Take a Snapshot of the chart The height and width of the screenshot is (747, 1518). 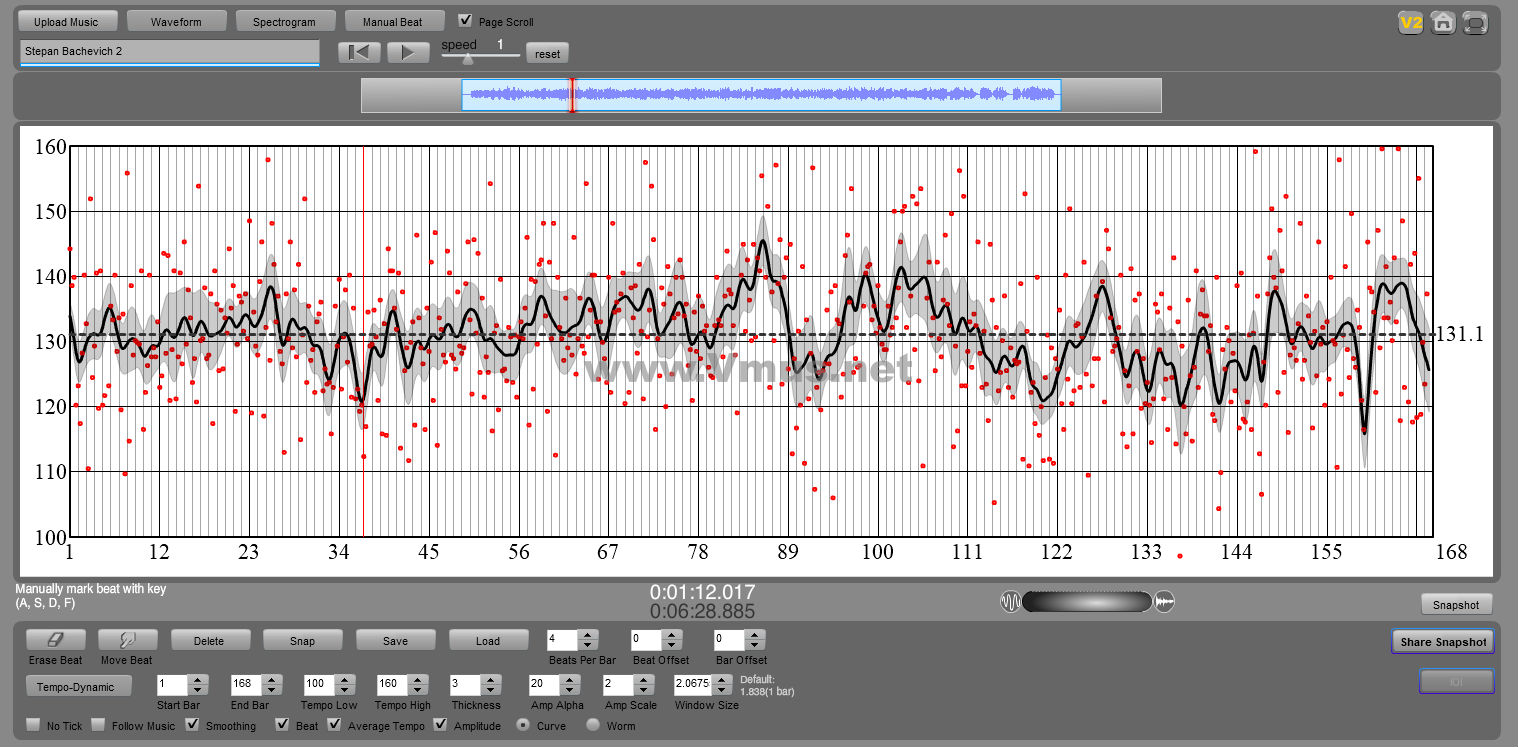click(1456, 604)
